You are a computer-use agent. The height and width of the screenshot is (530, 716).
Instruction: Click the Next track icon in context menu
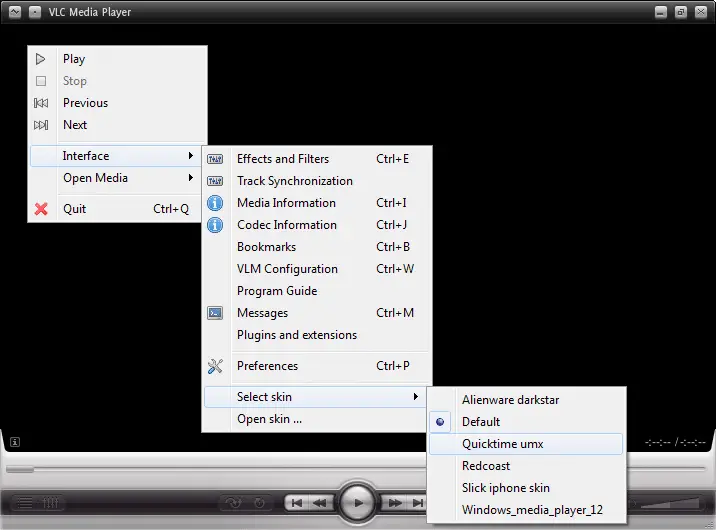pos(41,125)
